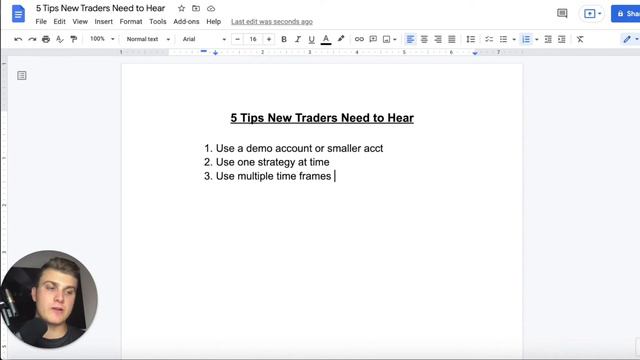Apply a bulleted list

[x=503, y=39]
